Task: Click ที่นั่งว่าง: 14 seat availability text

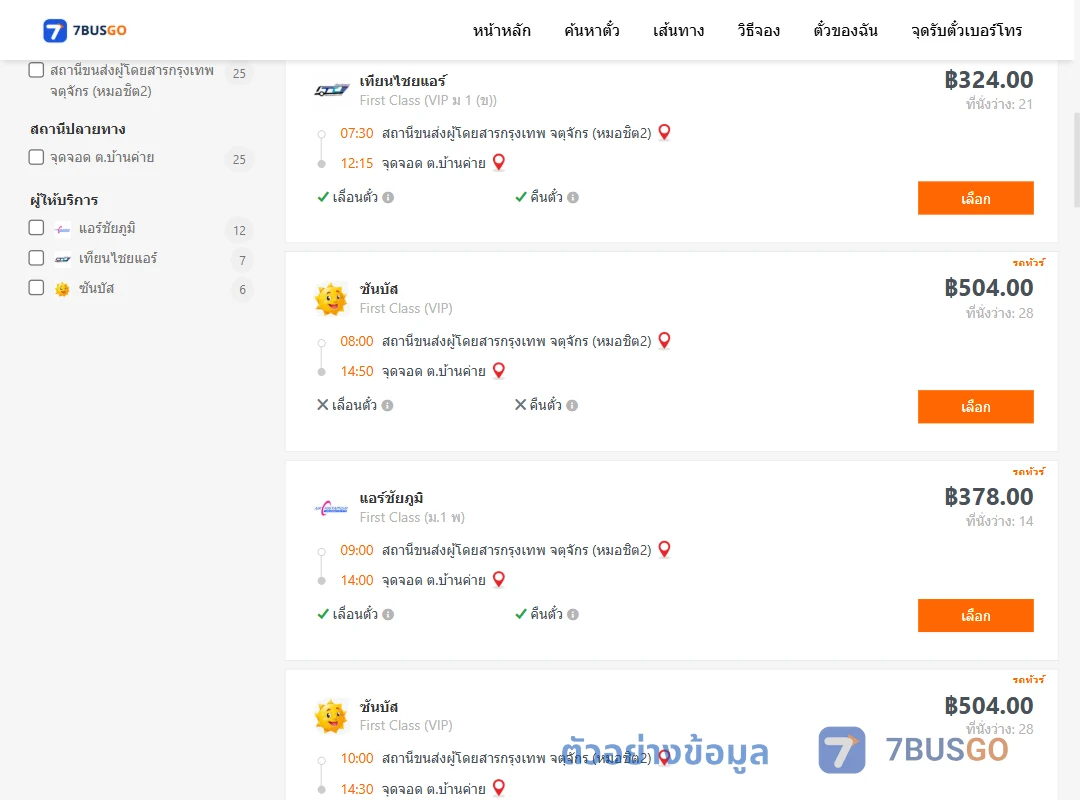Action: pyautogui.click(x=999, y=521)
